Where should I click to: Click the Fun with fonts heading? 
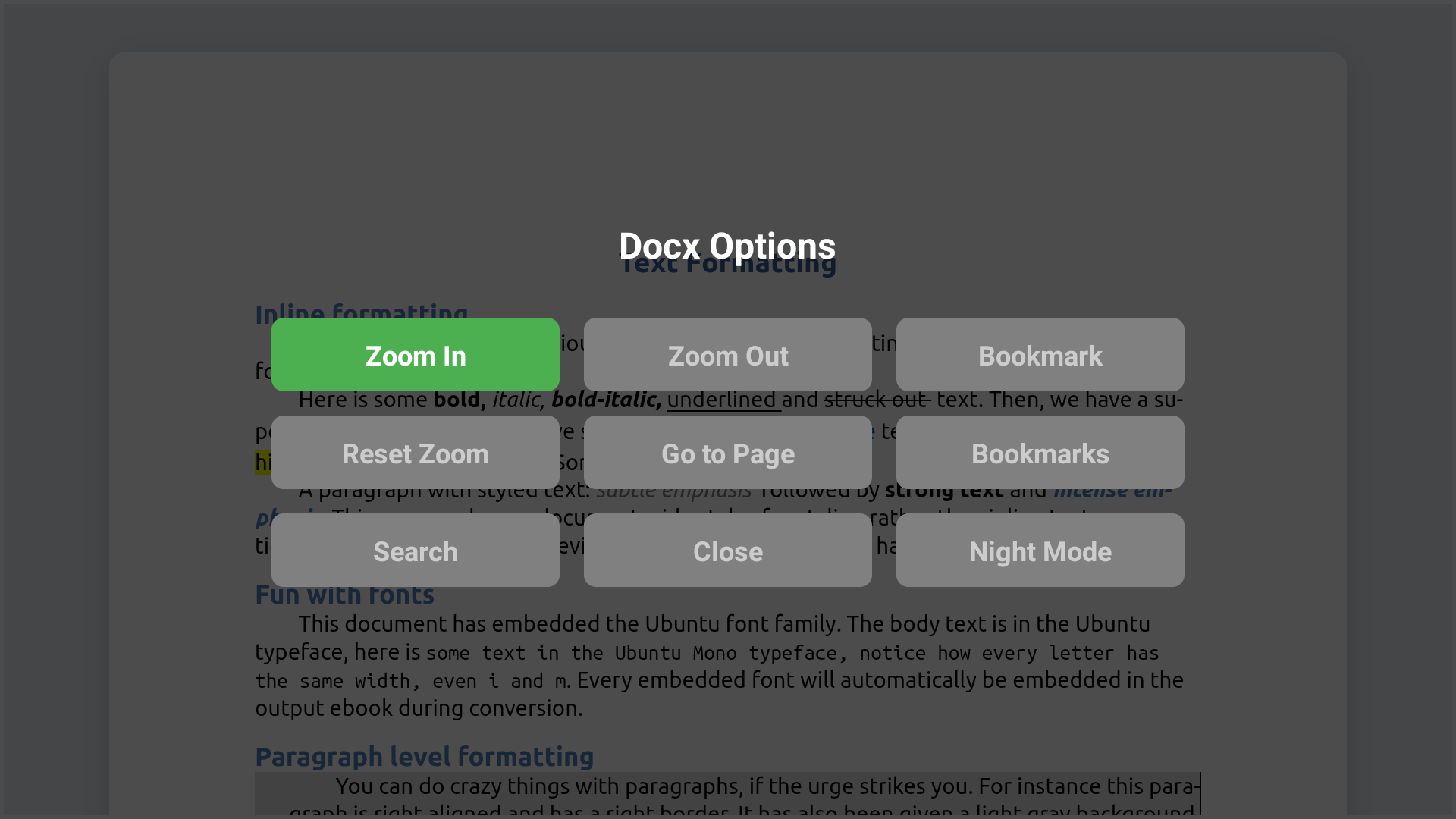(x=344, y=595)
